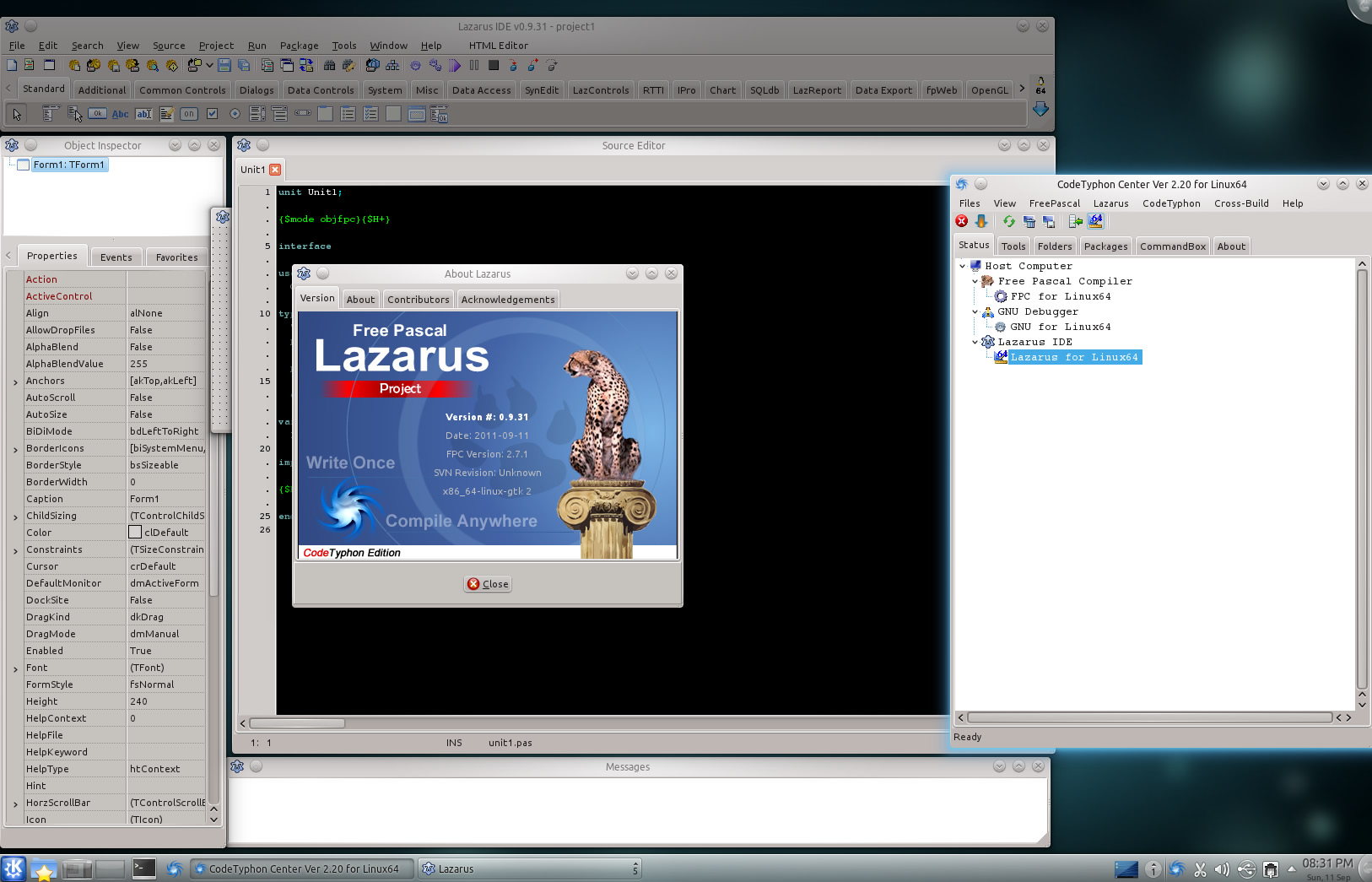Switch to the Packages tab in CodeTyphon Center
This screenshot has height=882, width=1372.
1105,246
